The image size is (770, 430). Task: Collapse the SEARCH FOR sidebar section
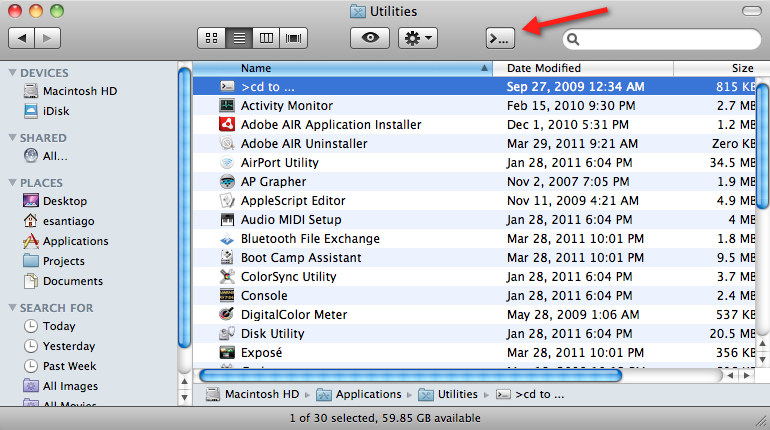[x=12, y=308]
